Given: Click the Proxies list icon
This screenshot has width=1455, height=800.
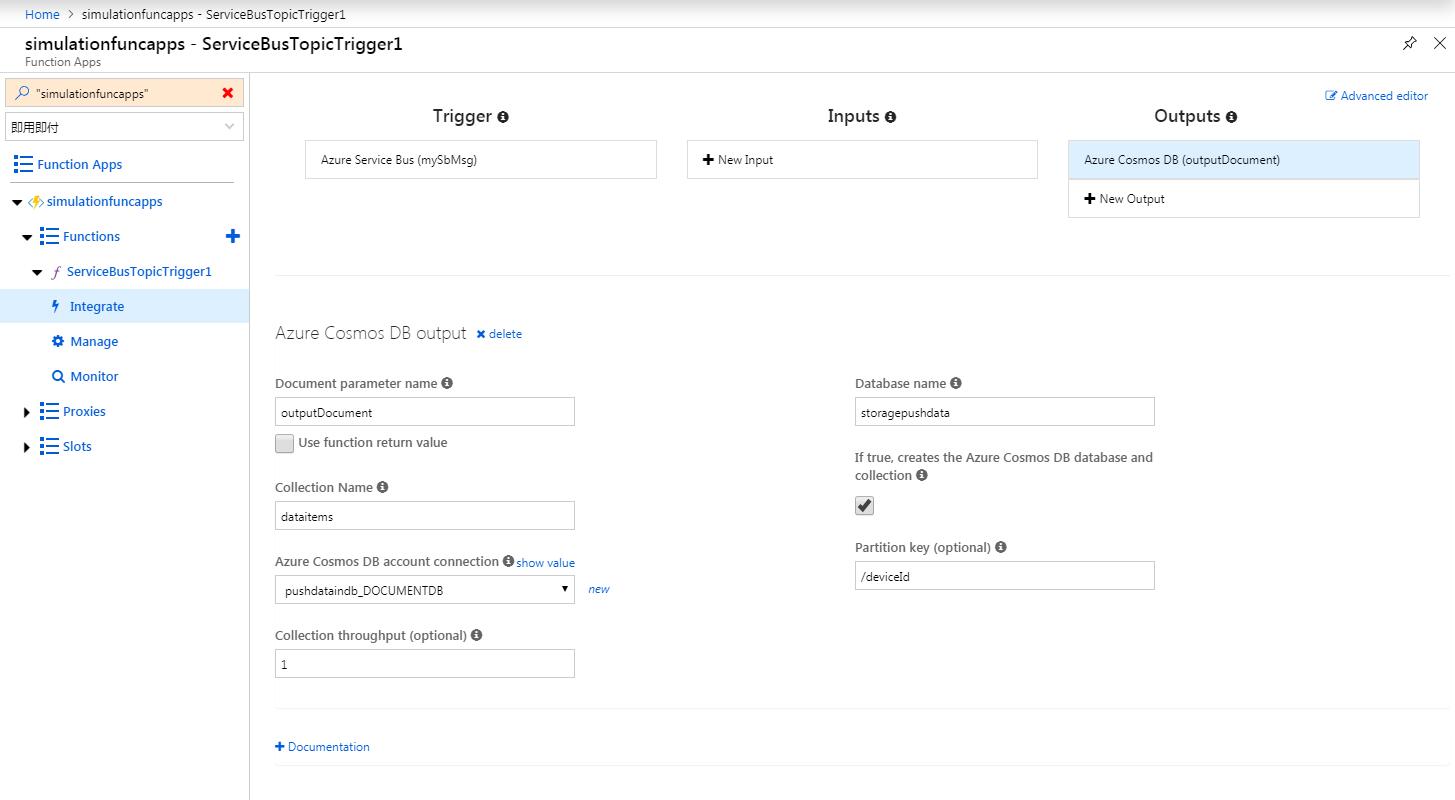Looking at the screenshot, I should click(x=49, y=411).
